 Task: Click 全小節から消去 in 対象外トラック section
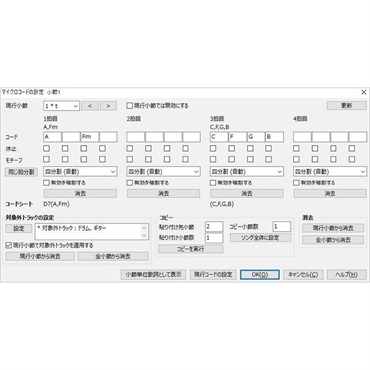113,256
